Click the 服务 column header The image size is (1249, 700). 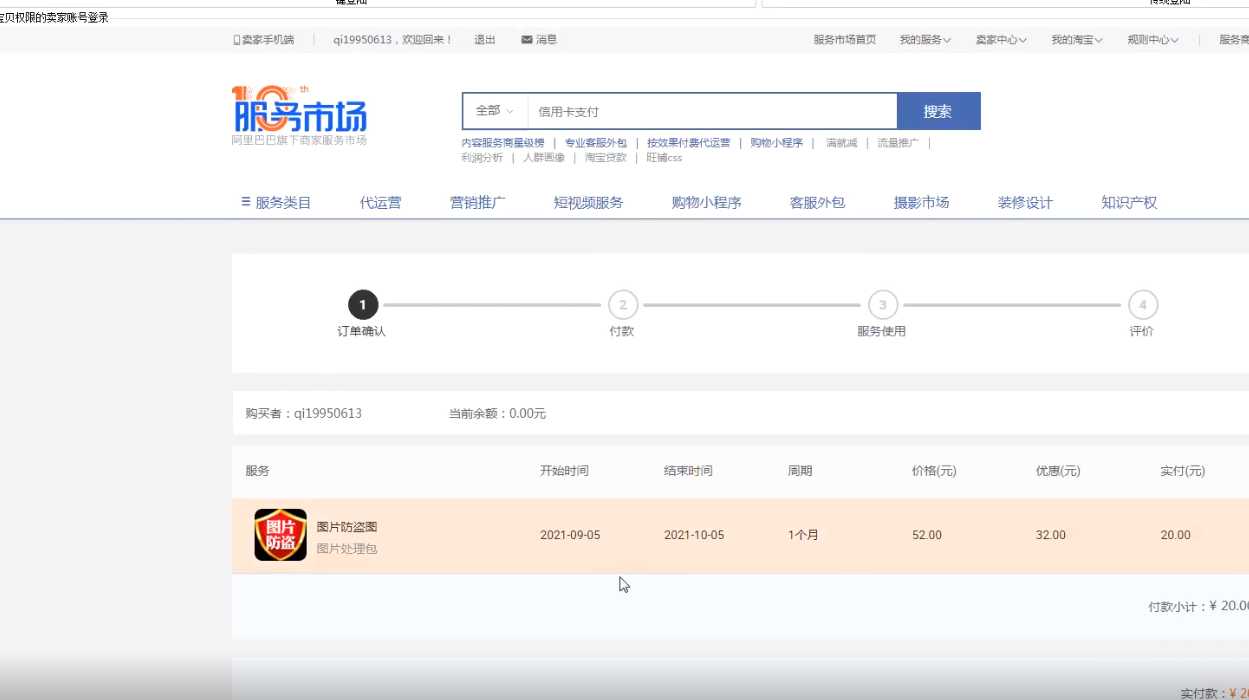(x=257, y=471)
